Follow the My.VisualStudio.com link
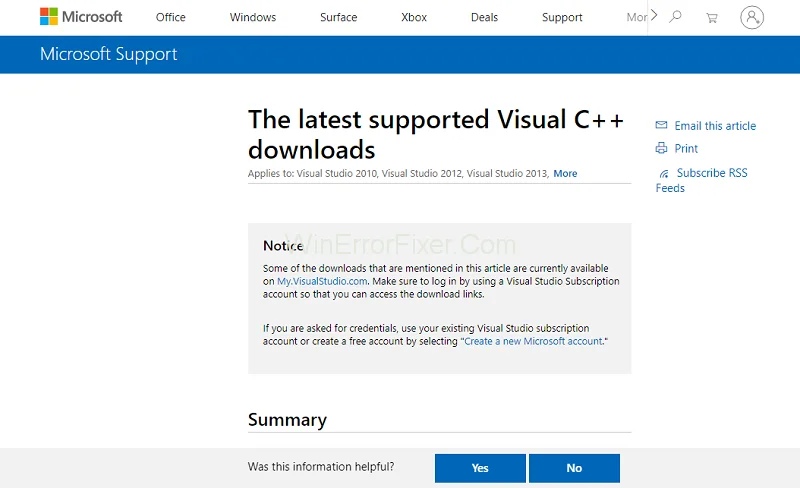Viewport: 800px width, 488px height. point(315,282)
